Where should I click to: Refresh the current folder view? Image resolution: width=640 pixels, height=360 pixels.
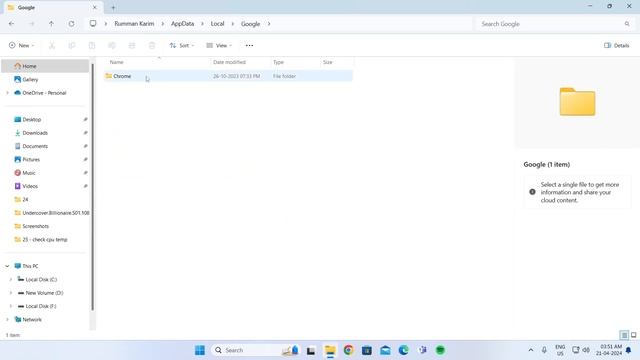(71, 24)
